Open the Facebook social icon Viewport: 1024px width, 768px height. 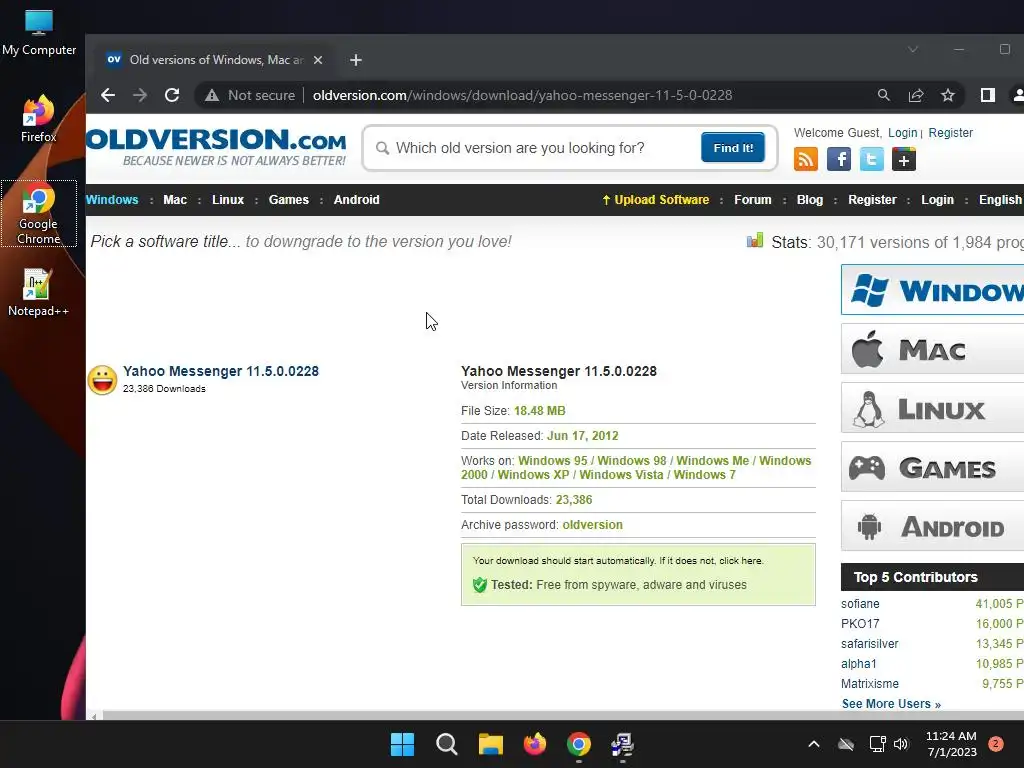click(x=839, y=159)
